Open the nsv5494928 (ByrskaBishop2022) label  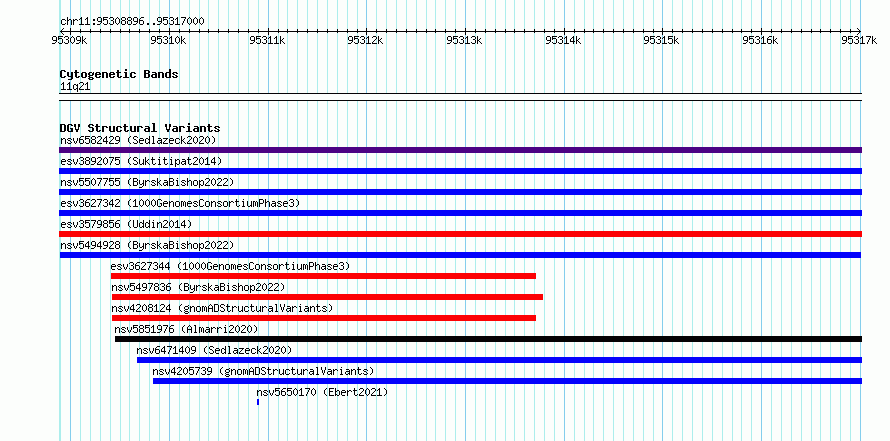[146, 245]
